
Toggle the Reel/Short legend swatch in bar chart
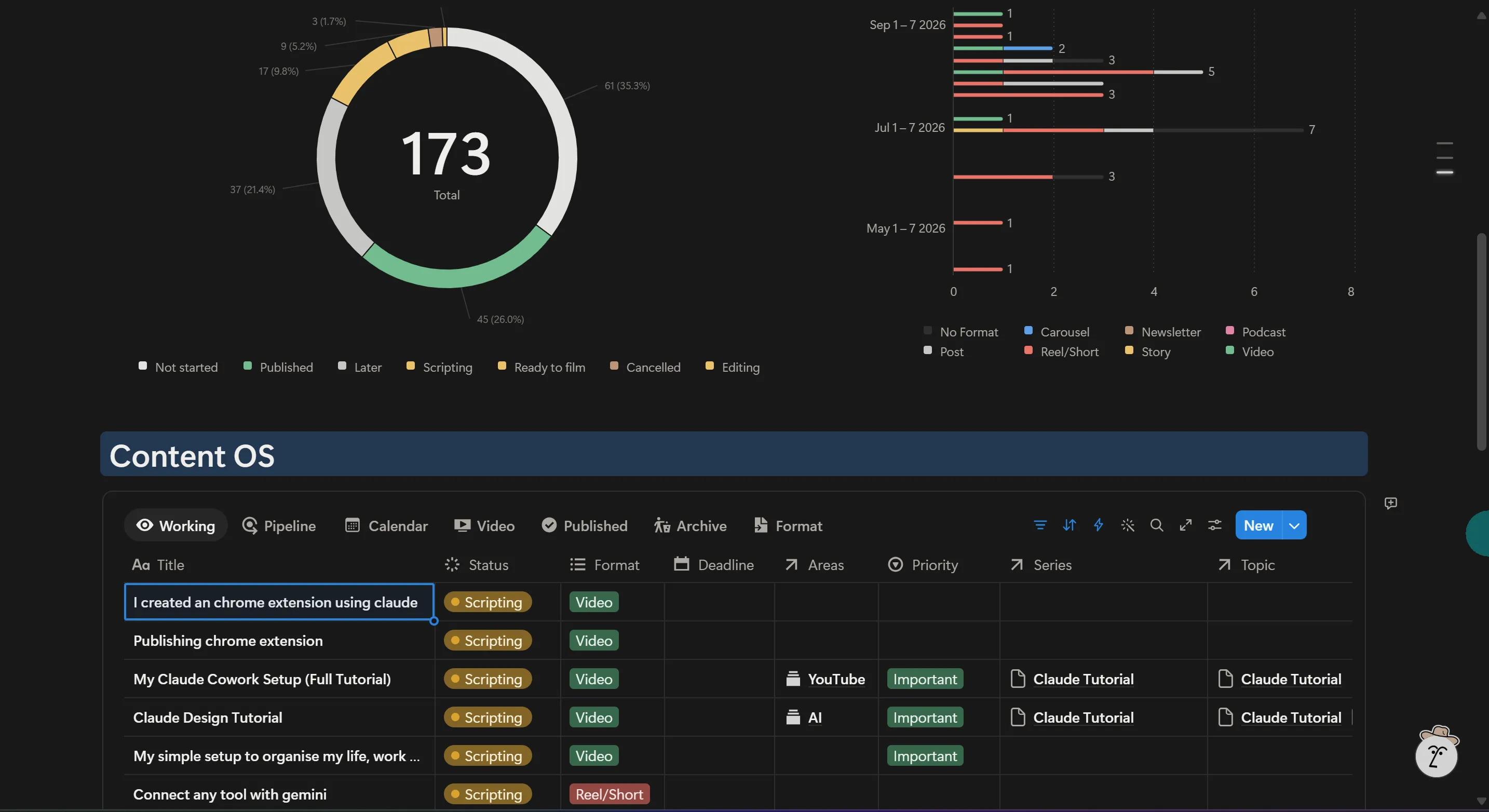point(1028,350)
